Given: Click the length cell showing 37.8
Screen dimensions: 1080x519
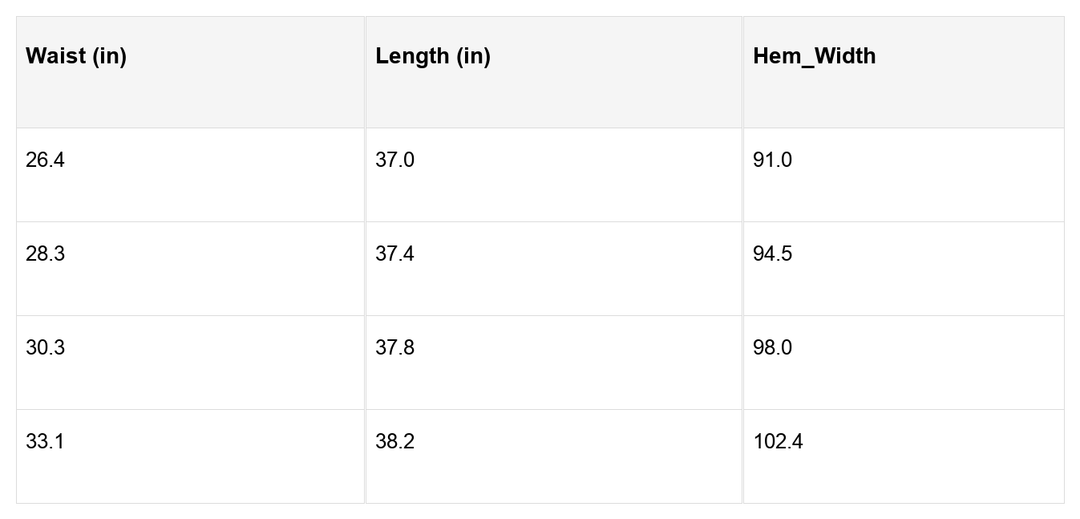Looking at the screenshot, I should (x=394, y=348).
